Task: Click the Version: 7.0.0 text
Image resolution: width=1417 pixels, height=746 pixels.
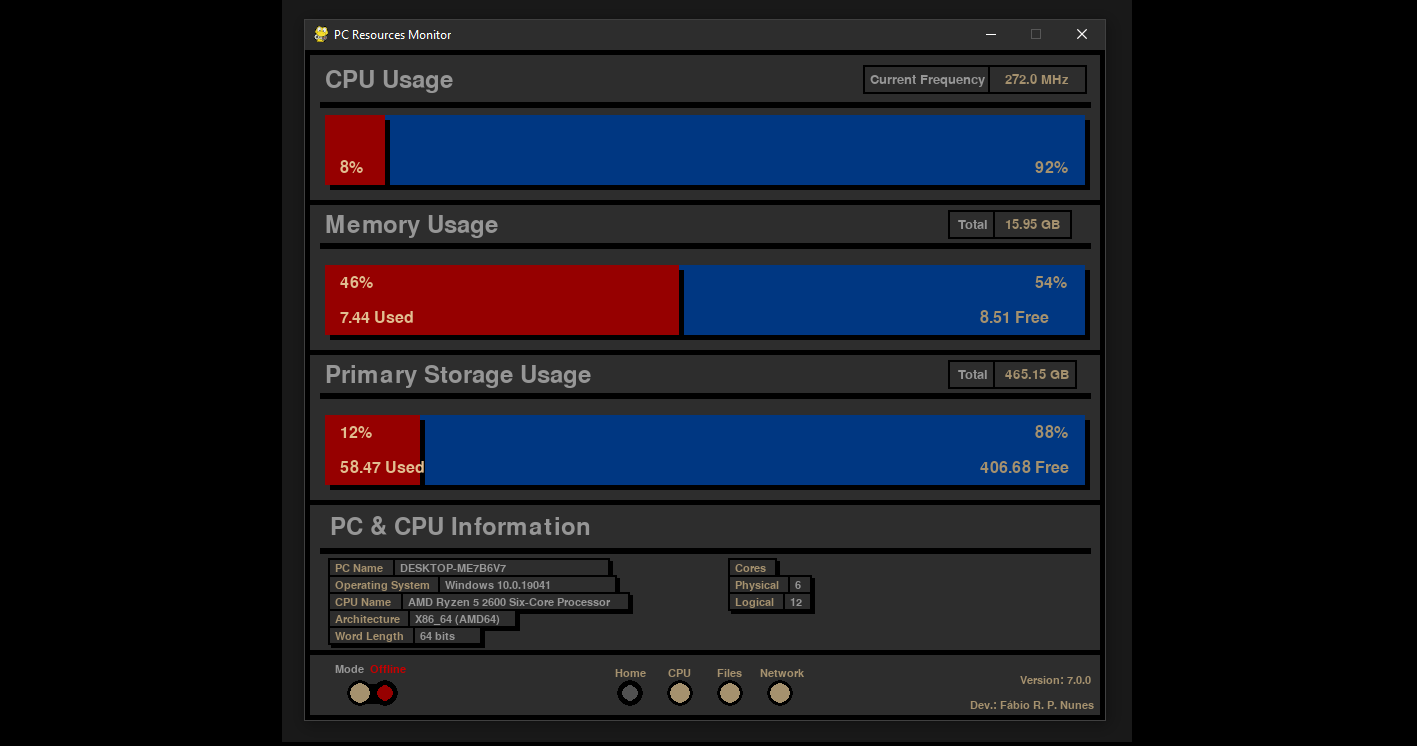Action: [x=1055, y=679]
